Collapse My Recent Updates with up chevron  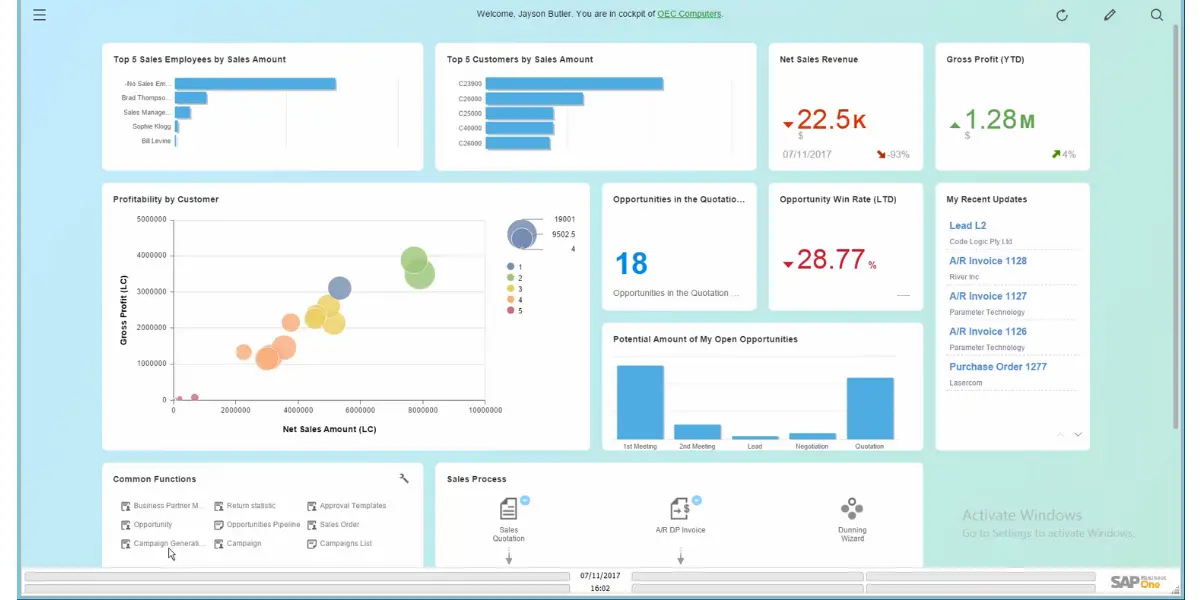tap(1061, 434)
